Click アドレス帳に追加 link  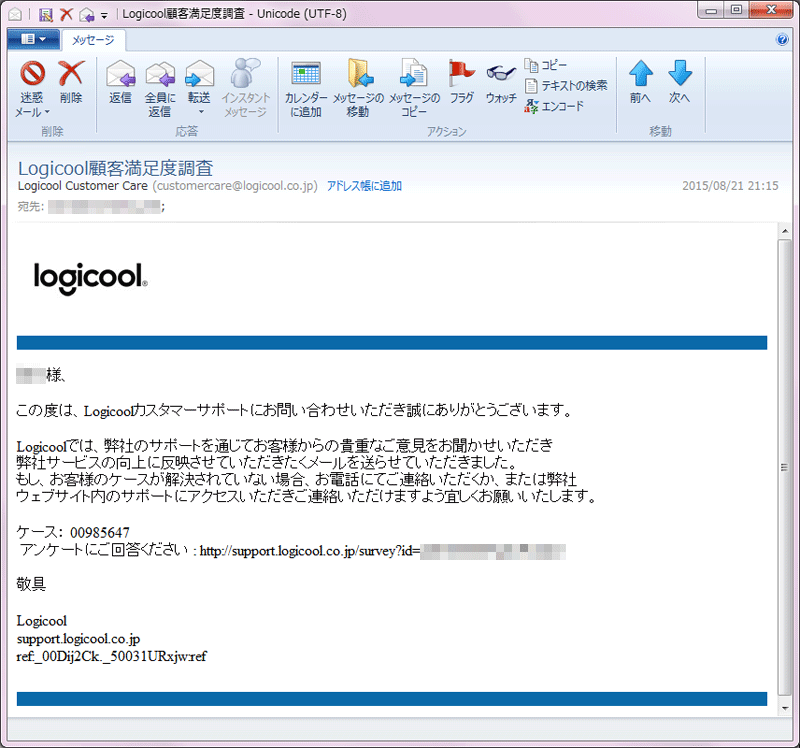[x=364, y=186]
